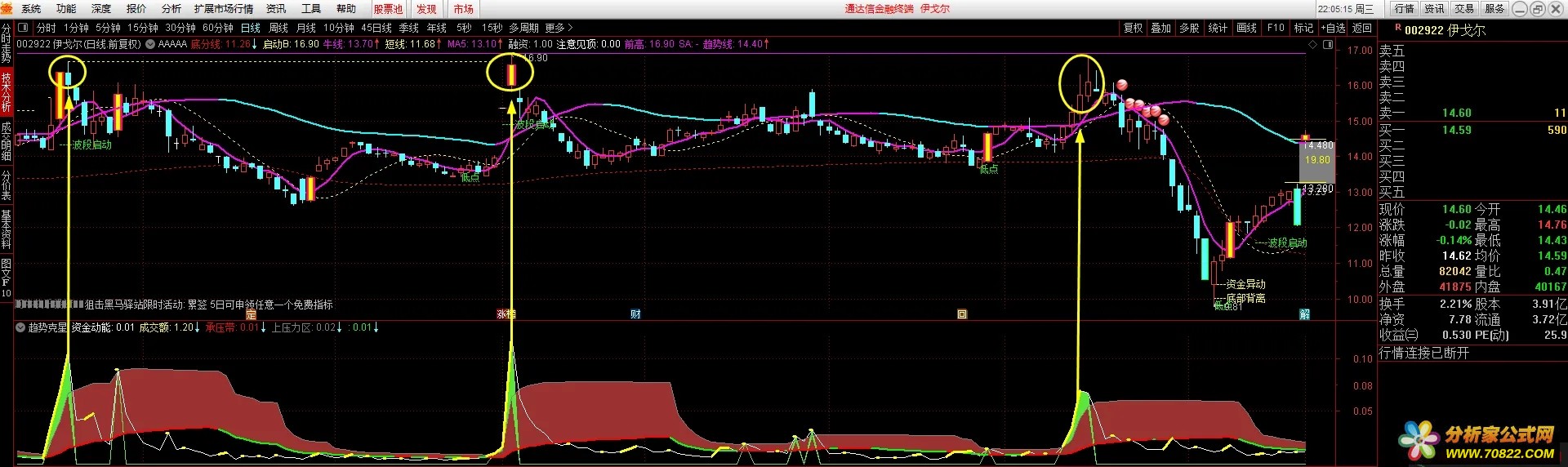Click the panel toggle icon above price axis

(1328, 44)
